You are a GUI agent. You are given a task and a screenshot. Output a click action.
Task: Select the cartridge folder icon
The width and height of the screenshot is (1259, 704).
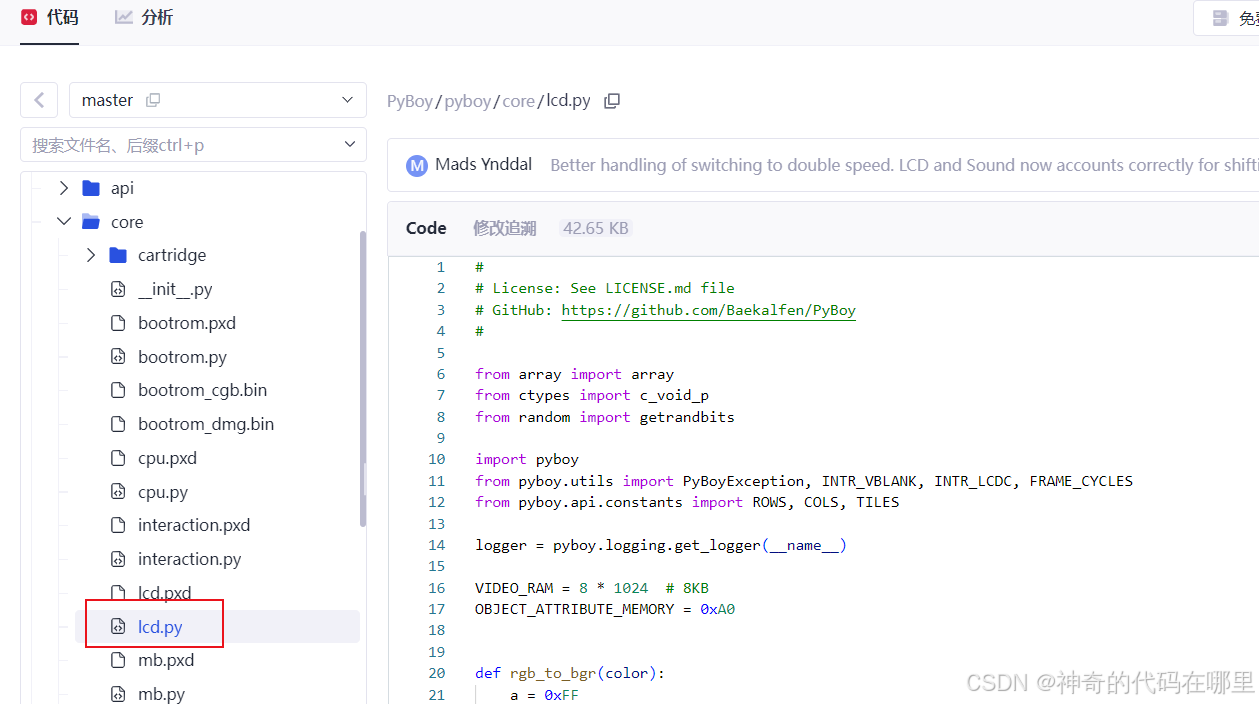118,255
